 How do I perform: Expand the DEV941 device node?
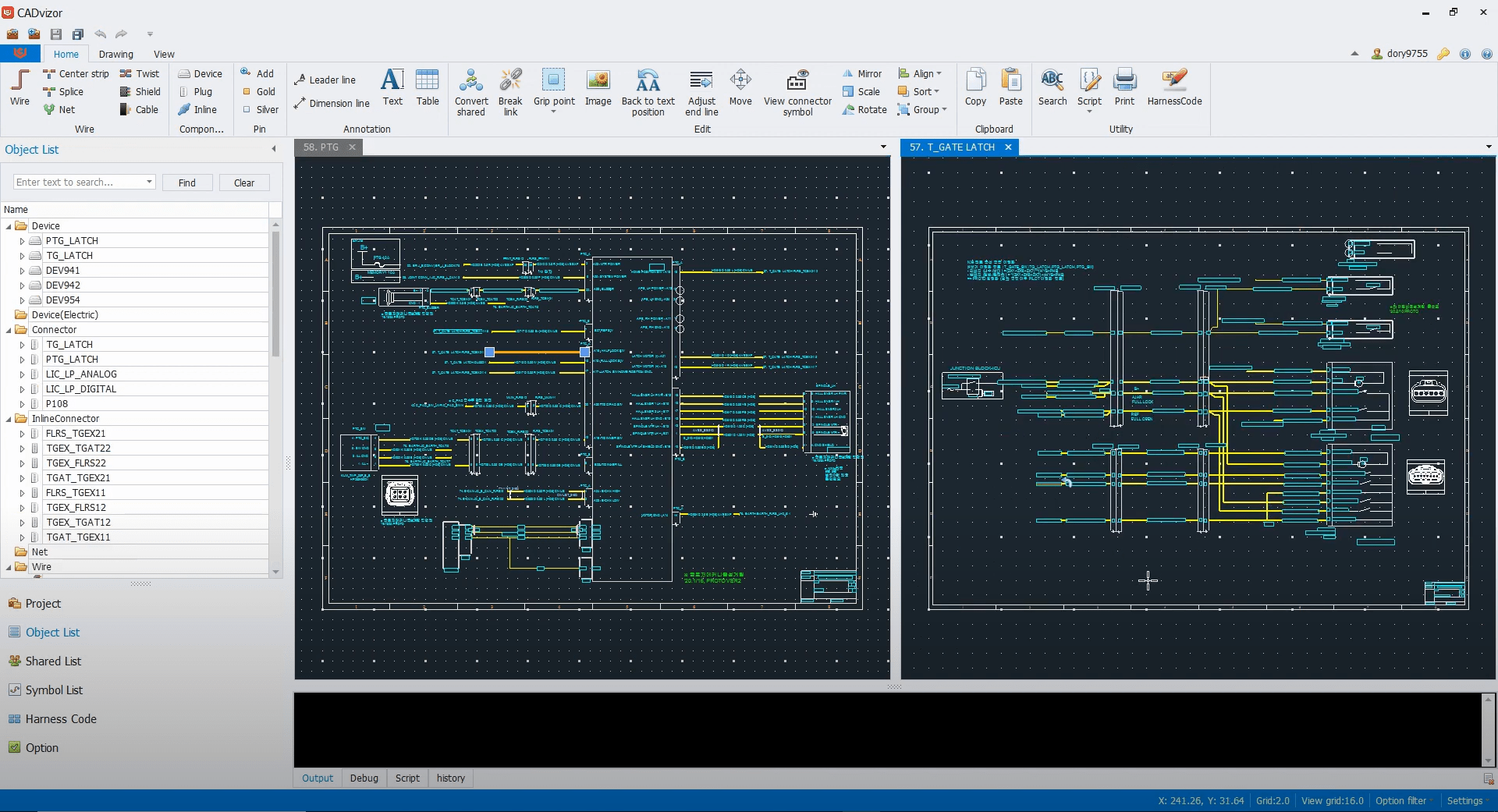click(22, 271)
